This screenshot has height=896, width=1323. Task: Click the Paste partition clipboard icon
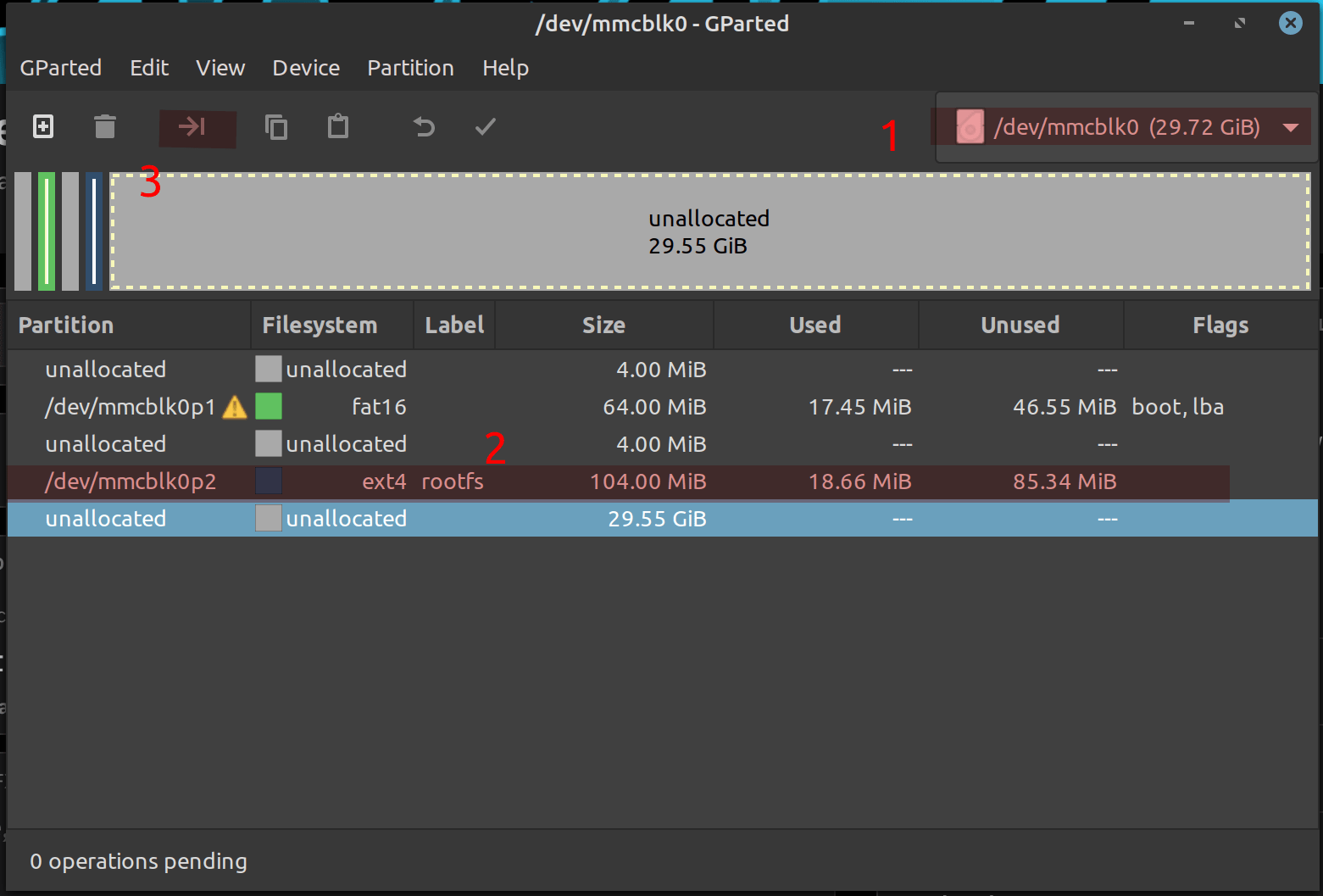[338, 127]
